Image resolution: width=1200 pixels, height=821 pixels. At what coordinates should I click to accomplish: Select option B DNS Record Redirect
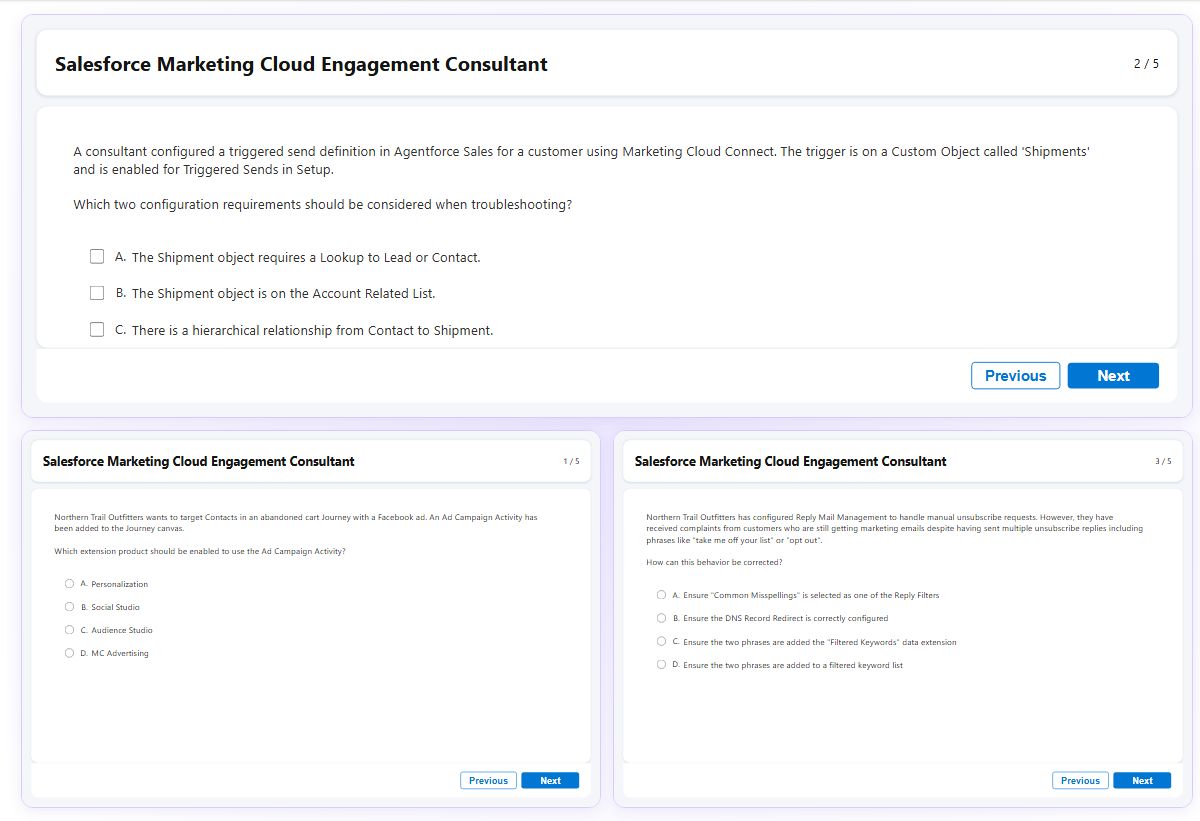point(661,618)
